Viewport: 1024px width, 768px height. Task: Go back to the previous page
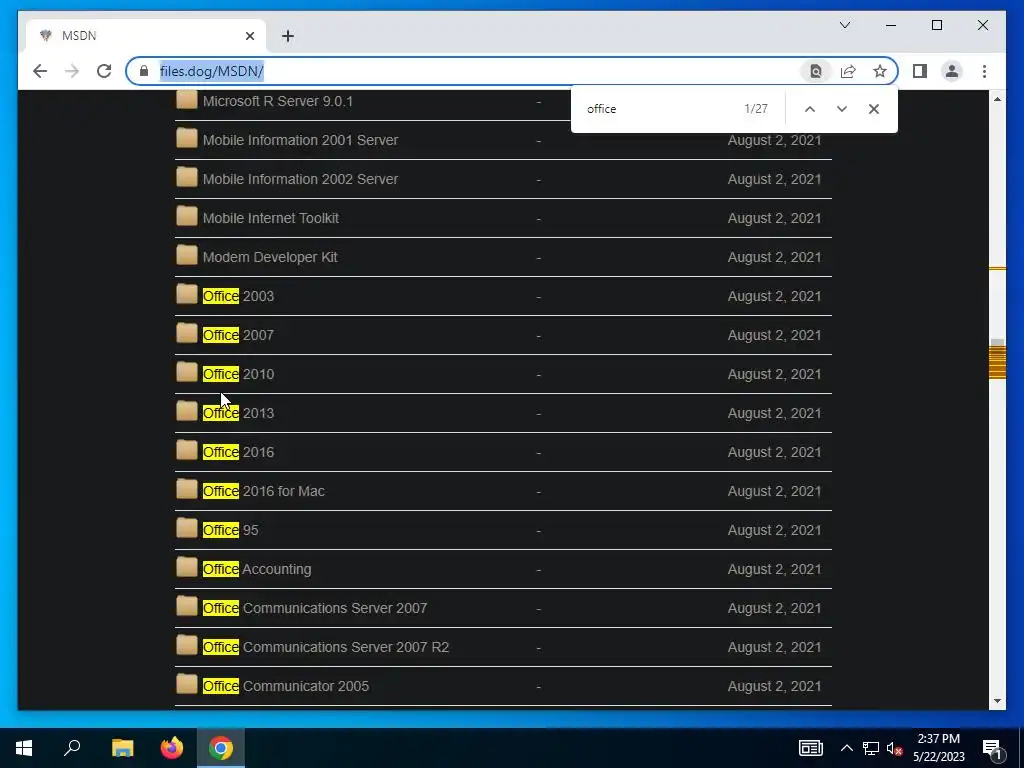[x=40, y=71]
